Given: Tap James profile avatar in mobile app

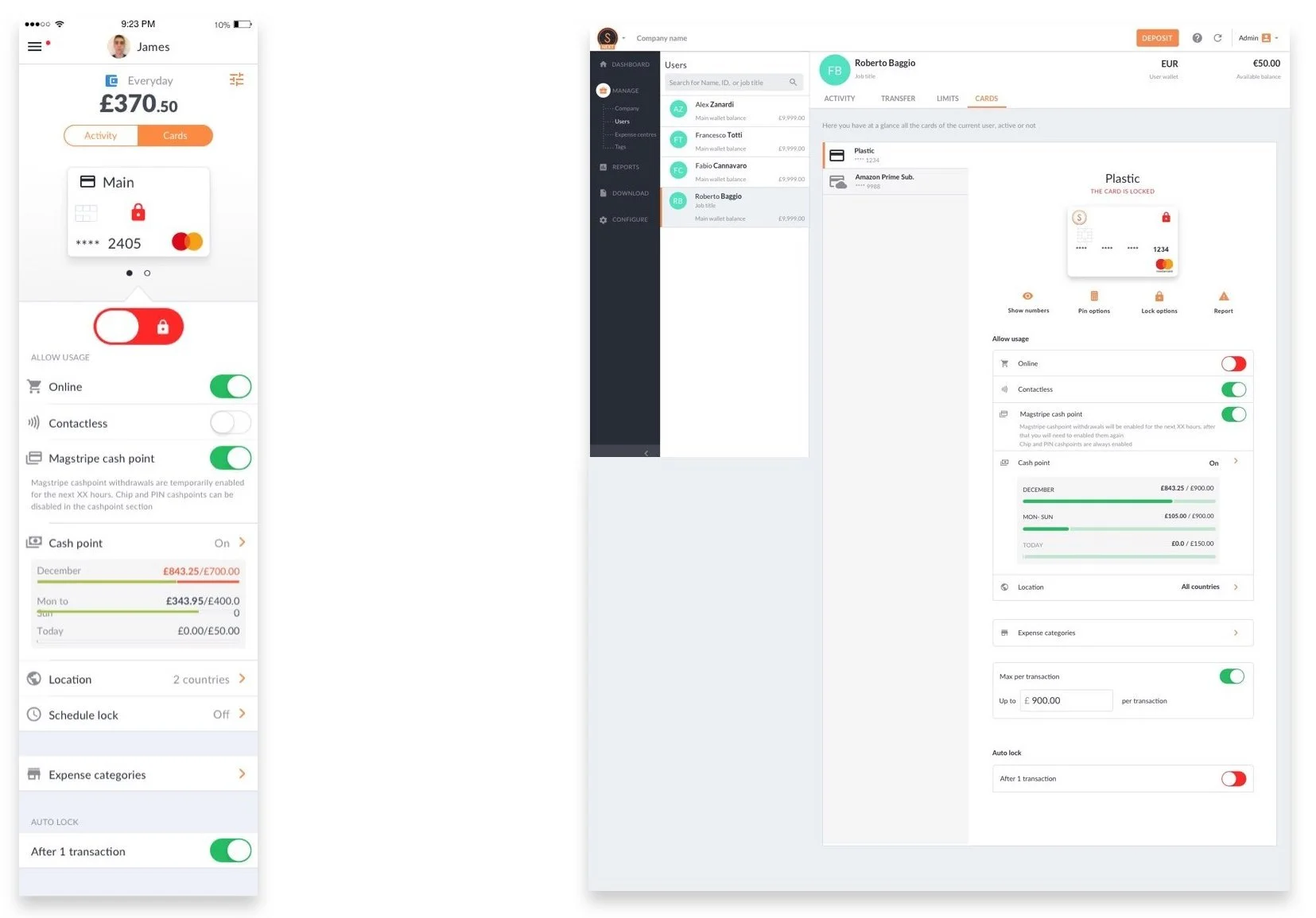Looking at the screenshot, I should (118, 47).
